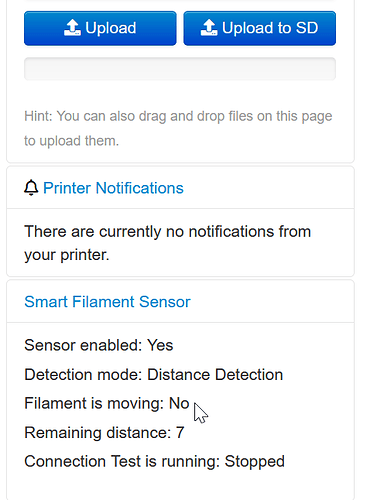Click the drag and drop hint text
Image resolution: width=366 pixels, height=500 pixels.
pos(178,128)
